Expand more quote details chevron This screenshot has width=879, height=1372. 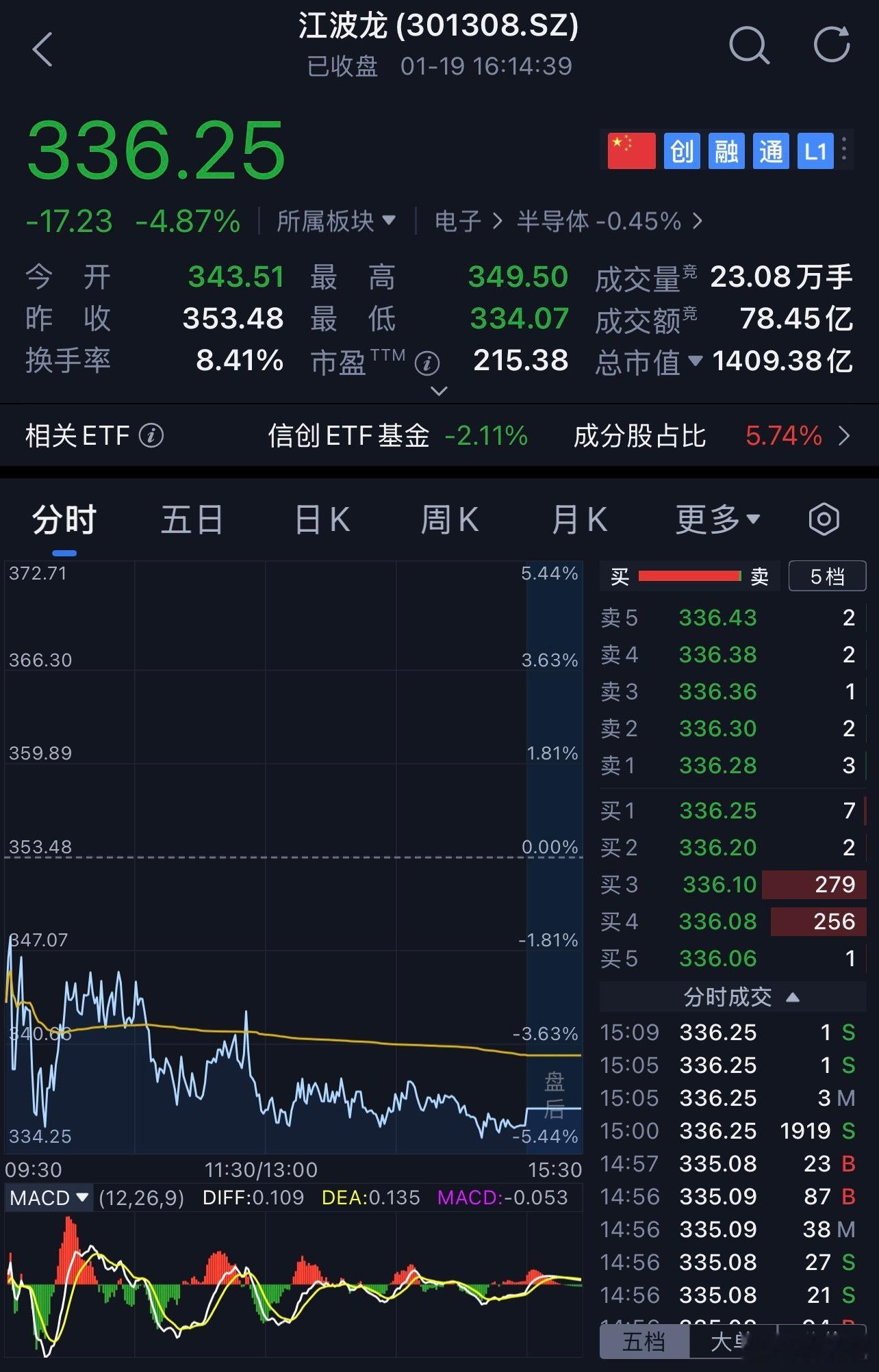(x=439, y=391)
